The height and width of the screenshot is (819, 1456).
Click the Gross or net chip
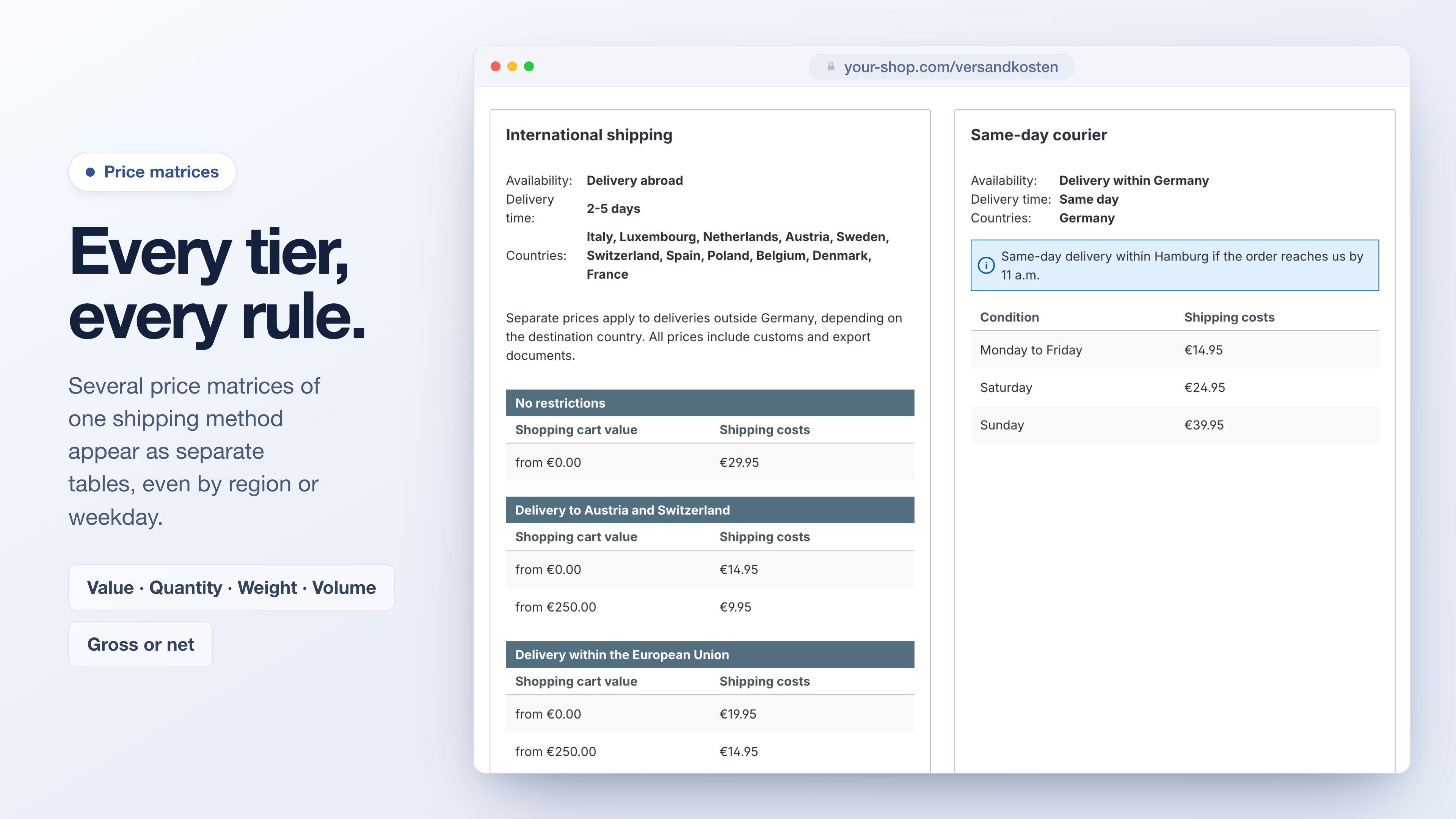(141, 644)
